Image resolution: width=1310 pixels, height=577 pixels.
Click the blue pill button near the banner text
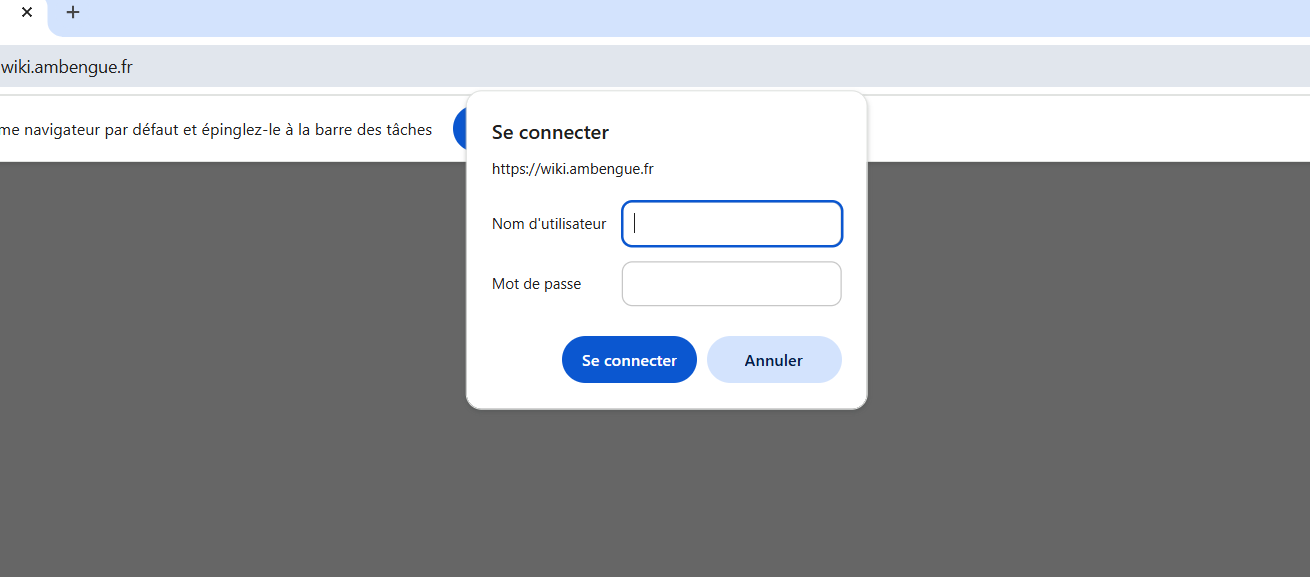463,128
